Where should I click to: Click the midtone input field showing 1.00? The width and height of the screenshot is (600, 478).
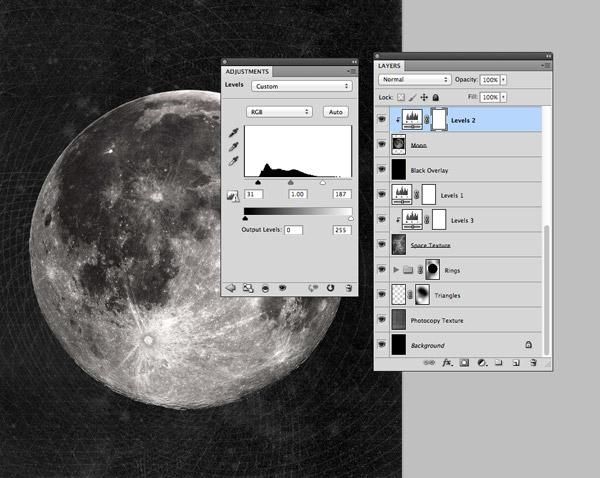click(x=297, y=194)
